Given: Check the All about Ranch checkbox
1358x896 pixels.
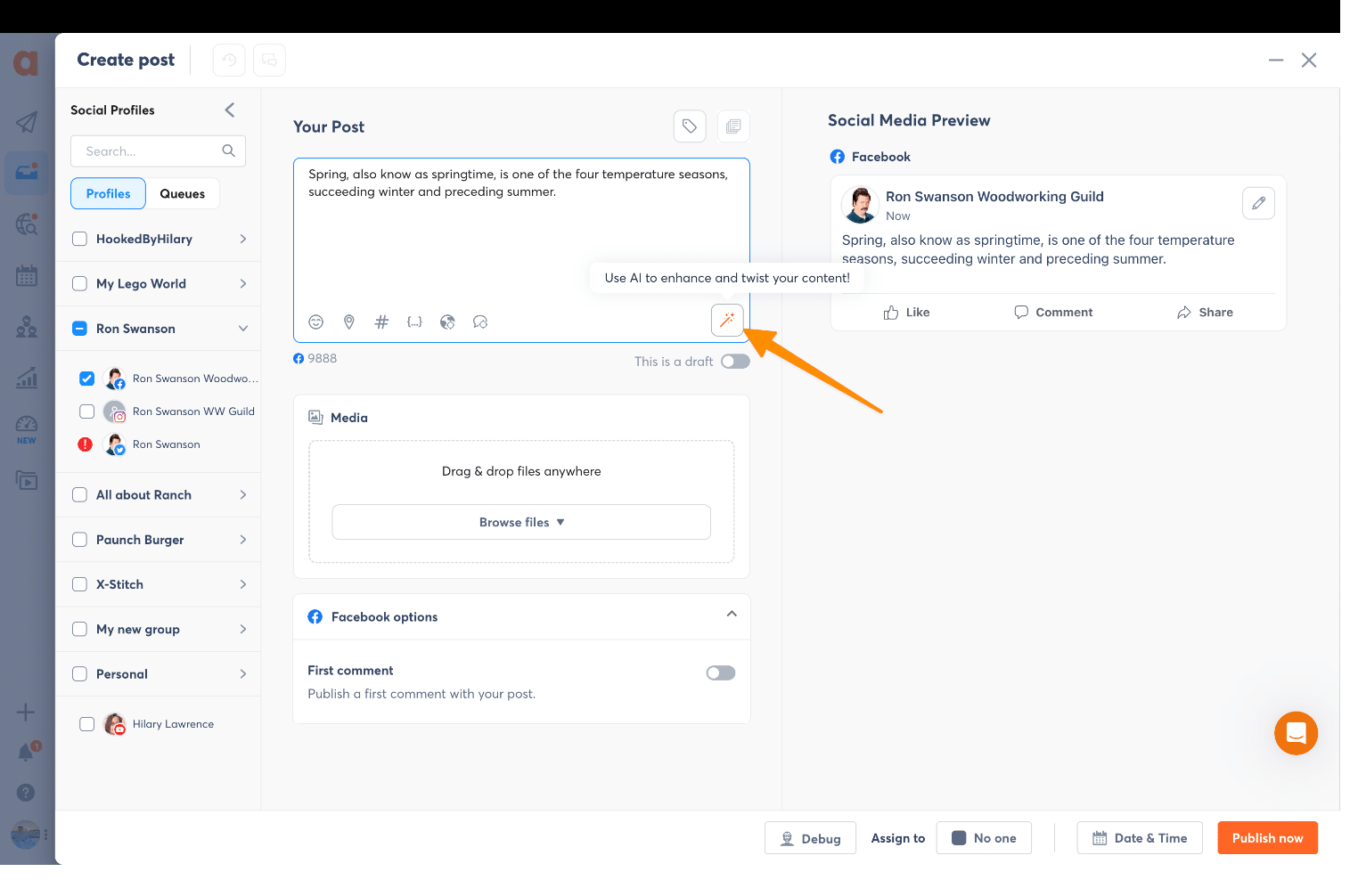Looking at the screenshot, I should pyautogui.click(x=79, y=494).
